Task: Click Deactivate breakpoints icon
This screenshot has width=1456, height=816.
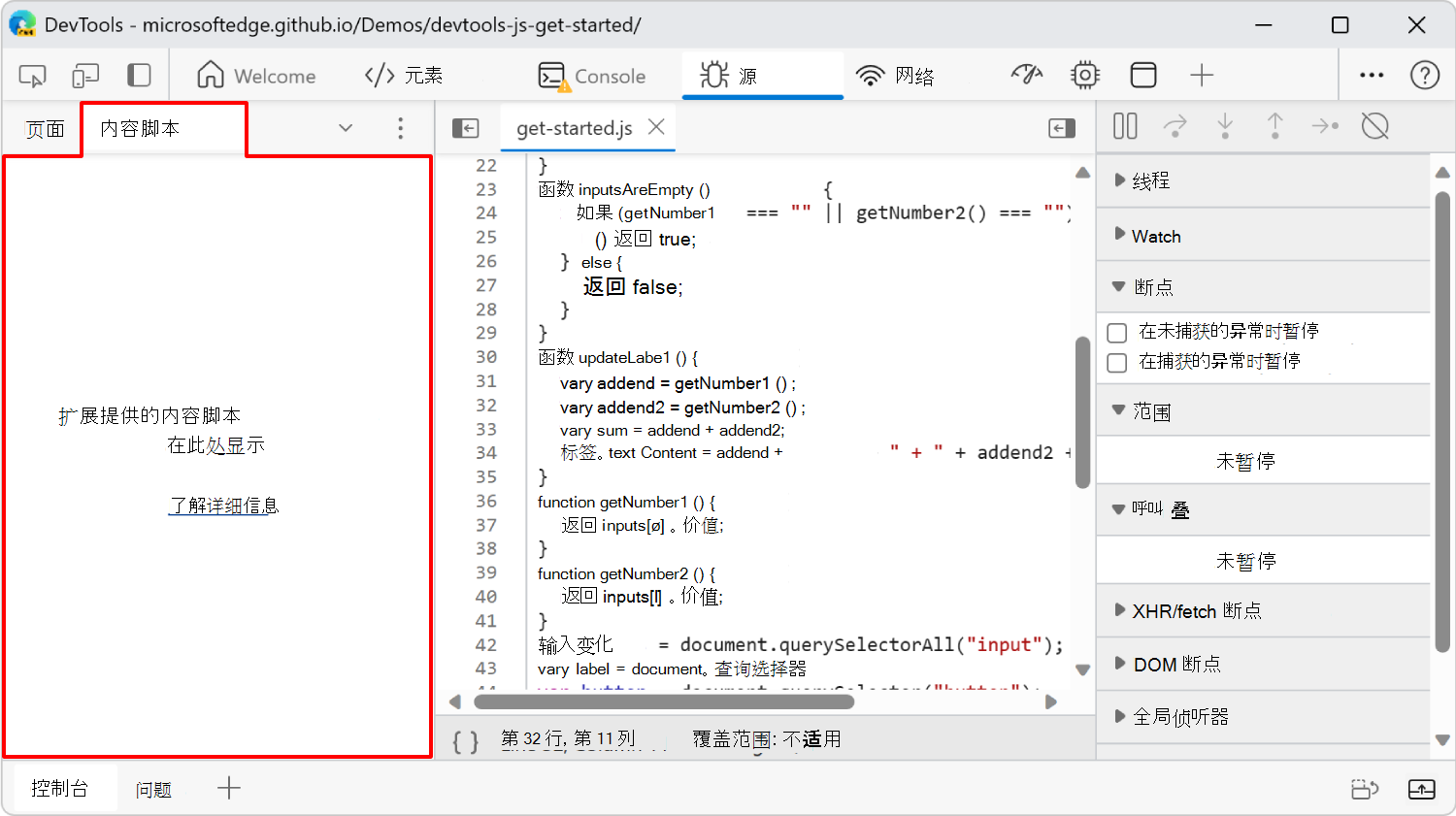Action: point(1375,126)
